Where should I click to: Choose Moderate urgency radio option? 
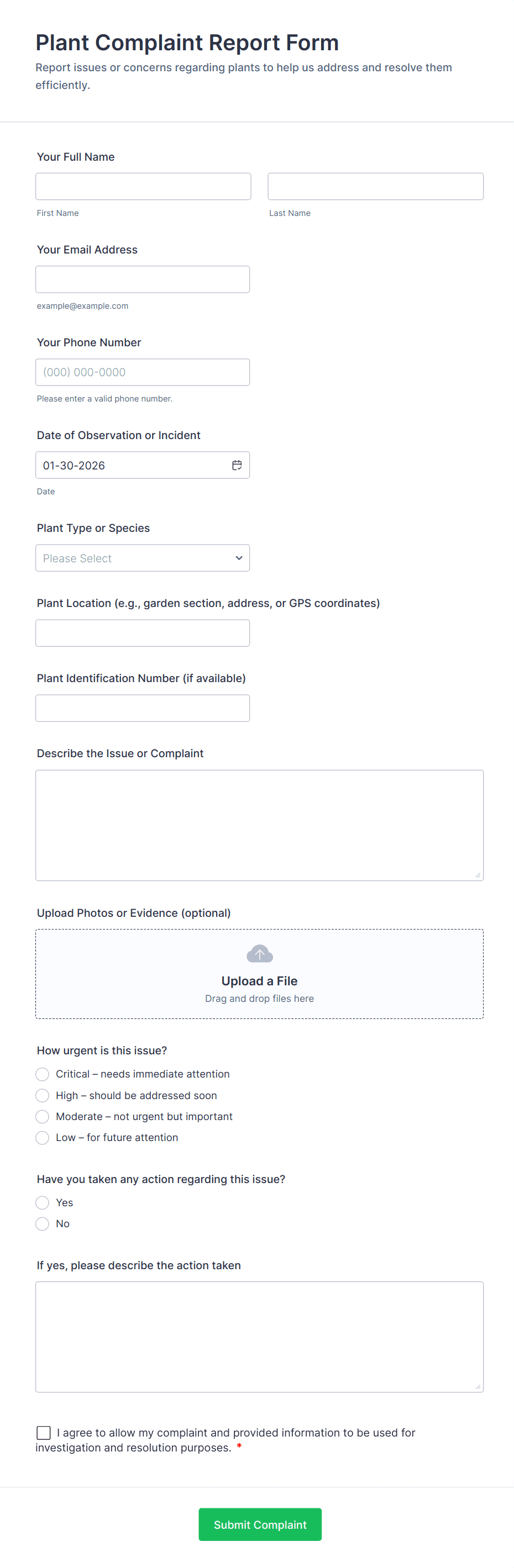click(43, 1116)
